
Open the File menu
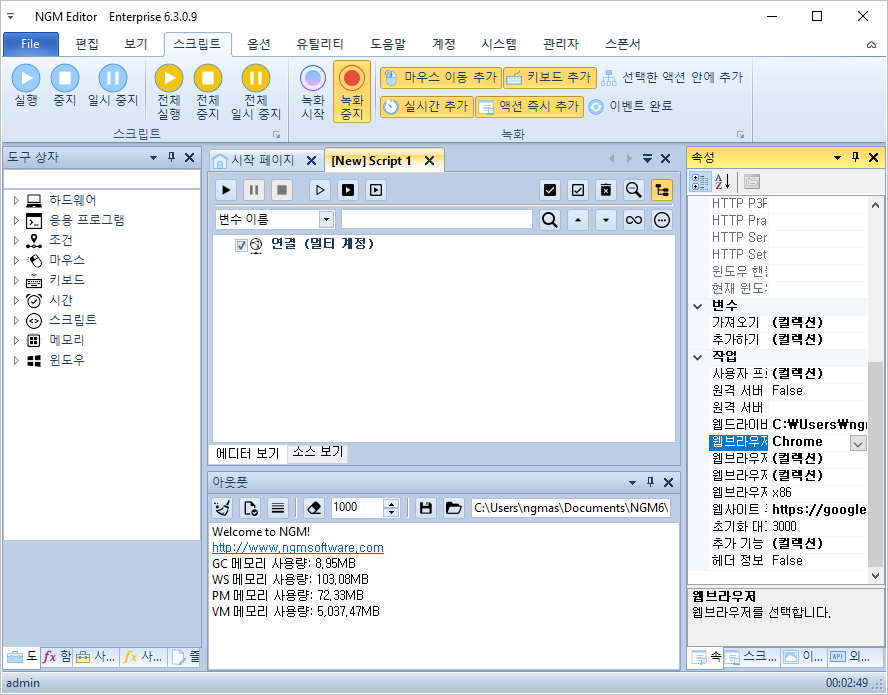(31, 44)
